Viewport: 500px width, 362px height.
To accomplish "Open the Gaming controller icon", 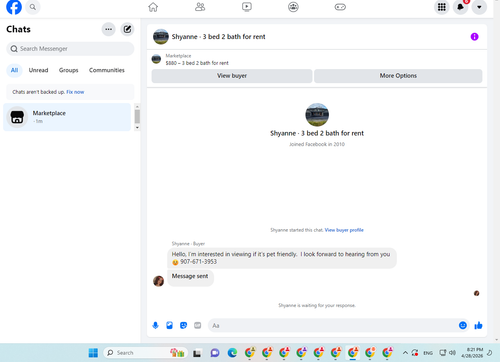I will (340, 7).
